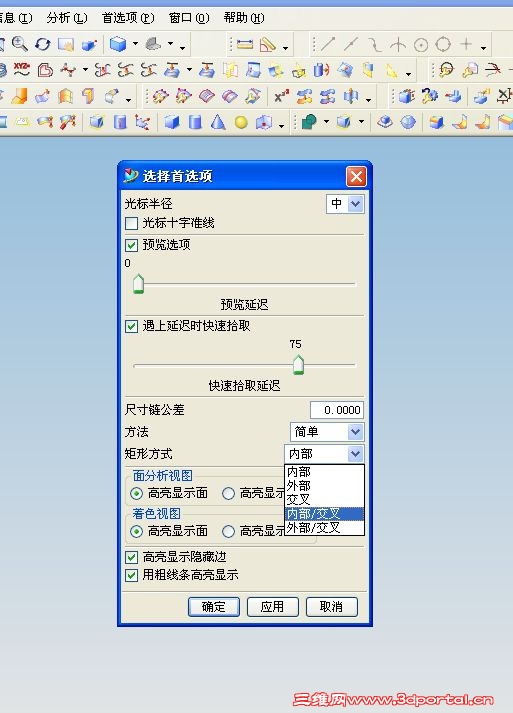Click the XYZ law curve icon
The height and width of the screenshot is (713, 513).
pos(21,70)
